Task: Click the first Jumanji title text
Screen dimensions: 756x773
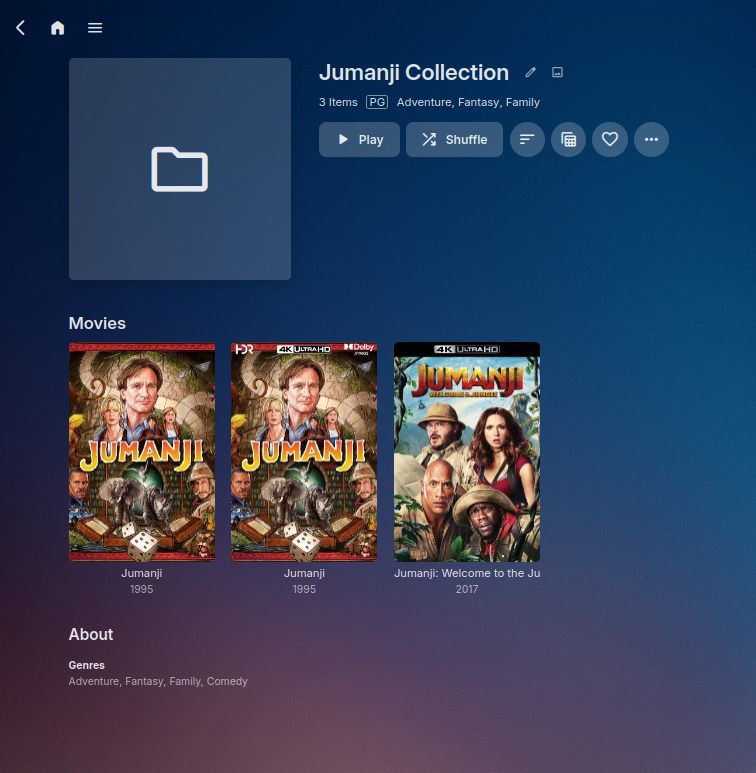Action: pyautogui.click(x=142, y=573)
